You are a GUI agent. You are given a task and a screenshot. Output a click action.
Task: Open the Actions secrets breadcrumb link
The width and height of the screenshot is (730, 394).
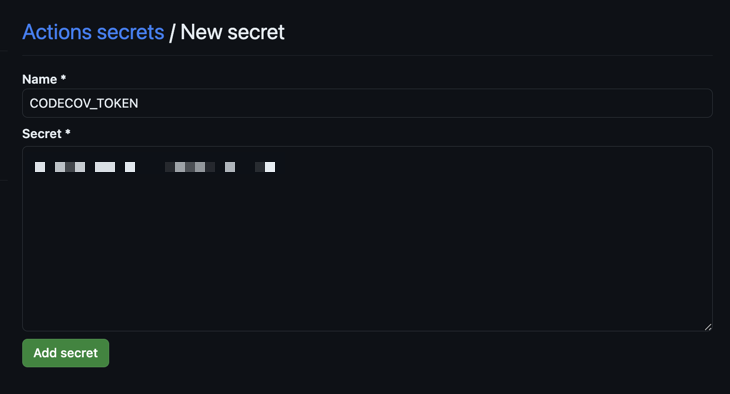tap(93, 32)
